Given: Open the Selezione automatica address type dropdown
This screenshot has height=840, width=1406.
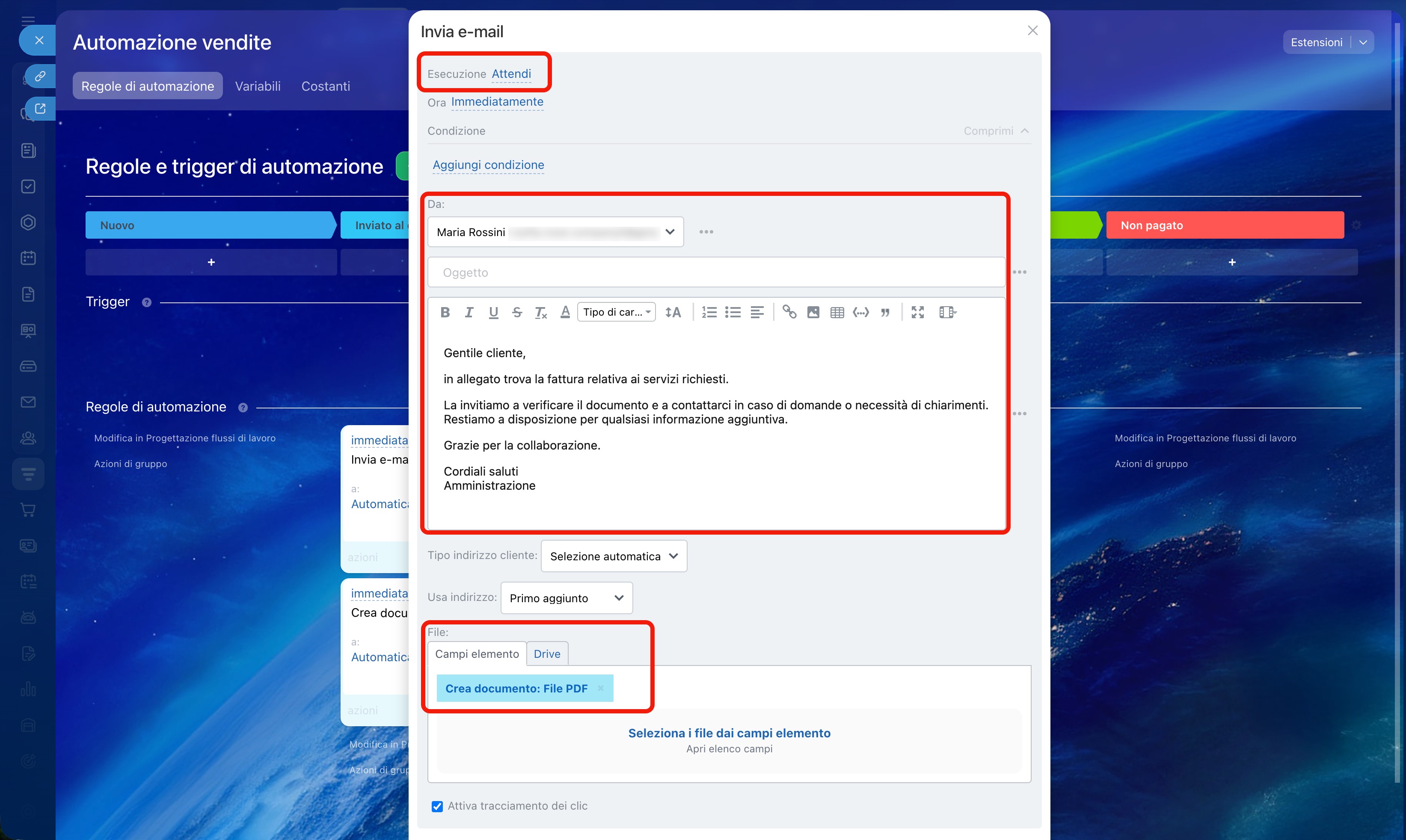Looking at the screenshot, I should point(614,556).
